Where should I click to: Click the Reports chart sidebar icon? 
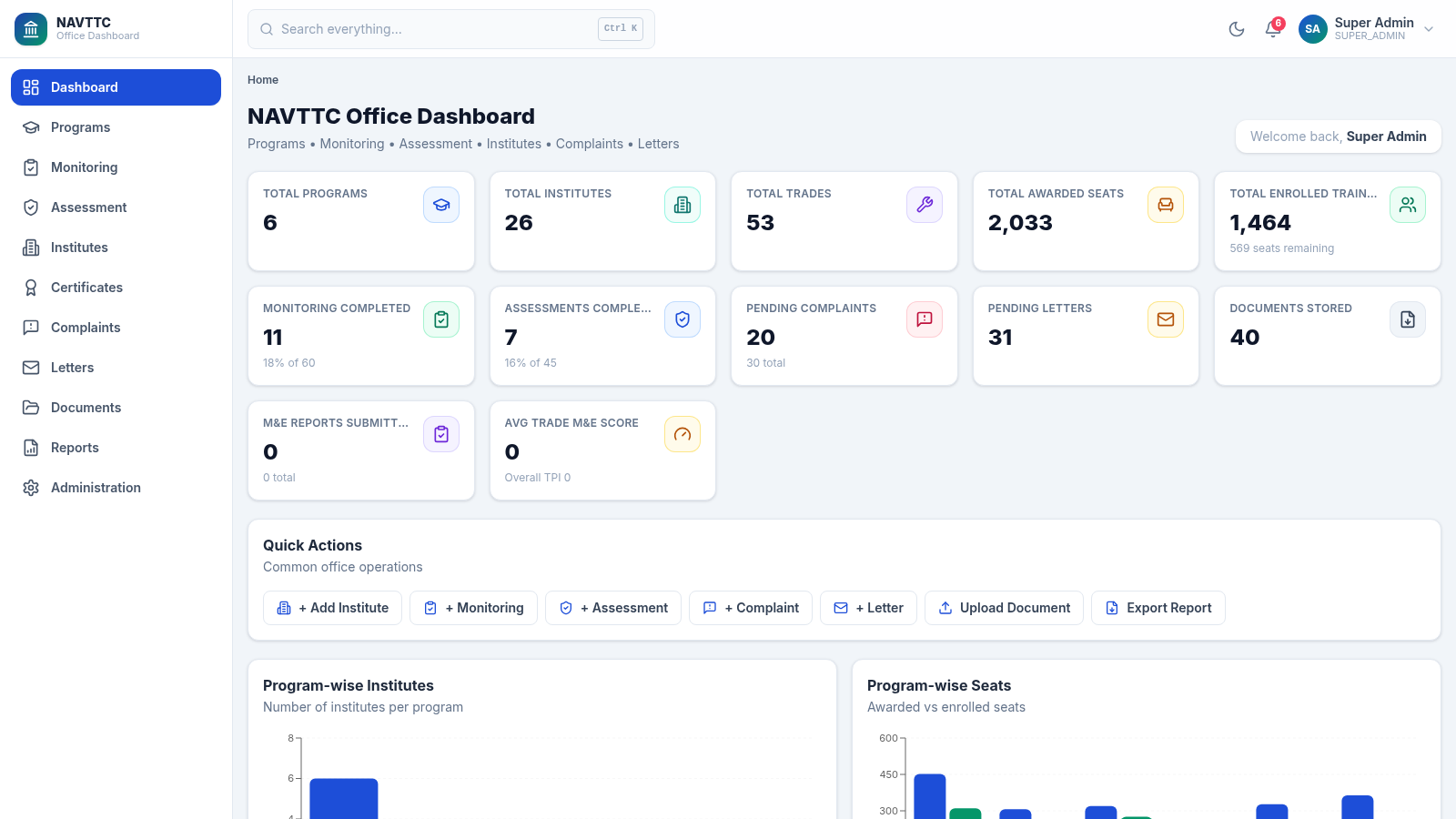click(31, 448)
